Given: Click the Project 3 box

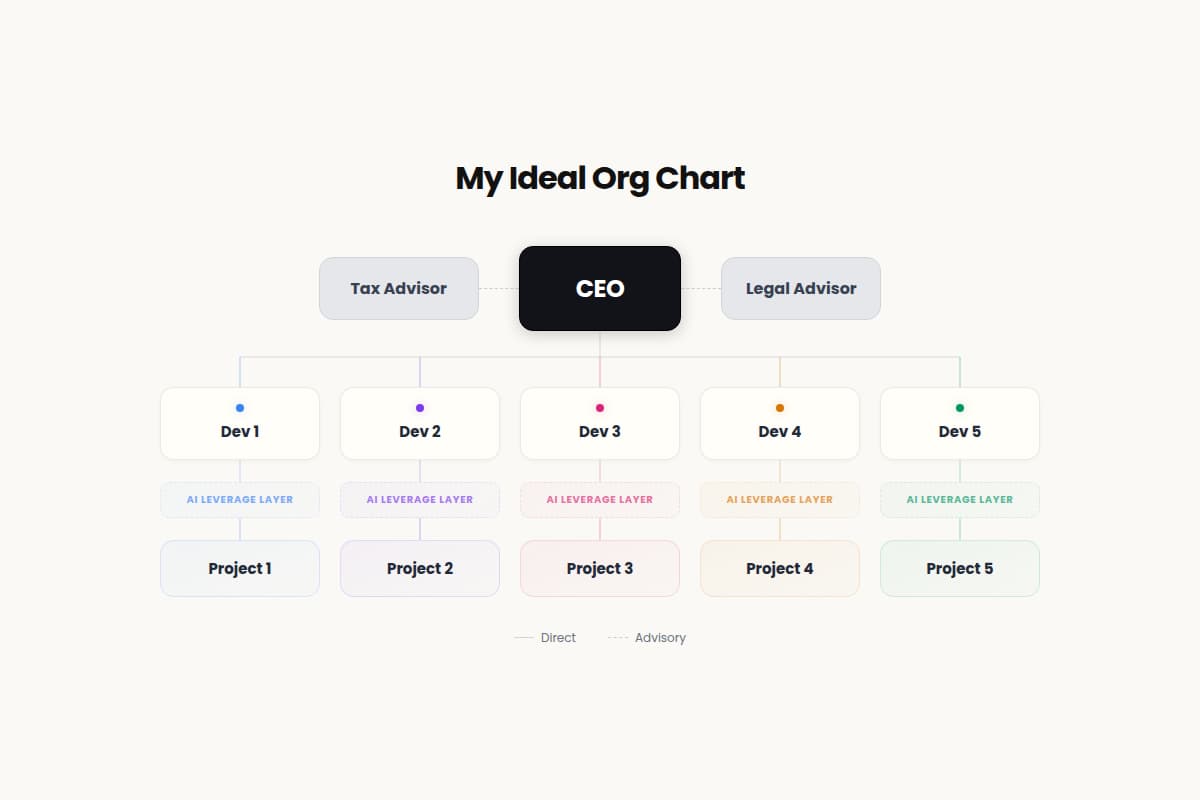Looking at the screenshot, I should pyautogui.click(x=600, y=568).
